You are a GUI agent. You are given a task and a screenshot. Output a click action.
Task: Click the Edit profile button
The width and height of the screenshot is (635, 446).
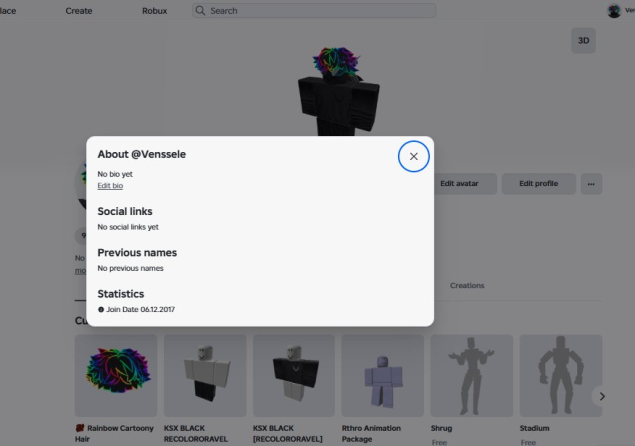pos(539,184)
